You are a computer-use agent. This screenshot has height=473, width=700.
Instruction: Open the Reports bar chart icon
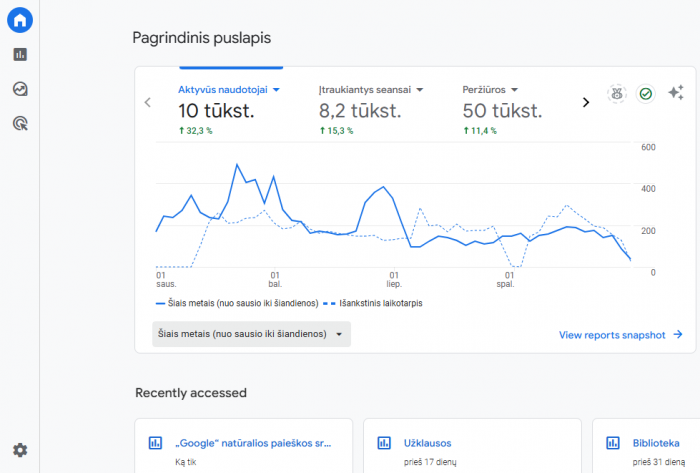(20, 54)
